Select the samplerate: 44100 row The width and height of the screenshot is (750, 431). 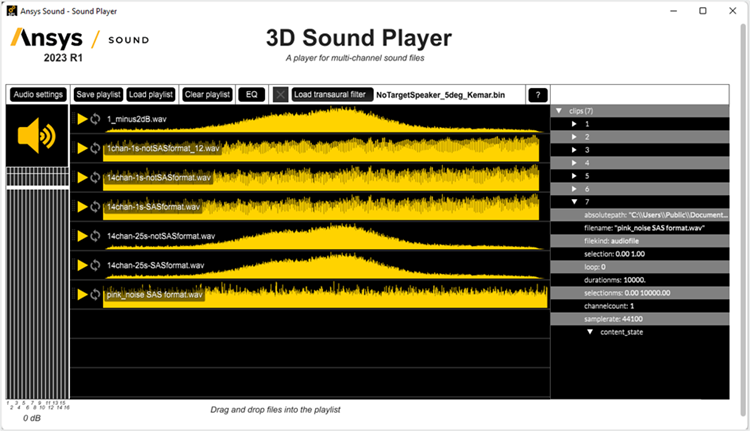click(640, 319)
